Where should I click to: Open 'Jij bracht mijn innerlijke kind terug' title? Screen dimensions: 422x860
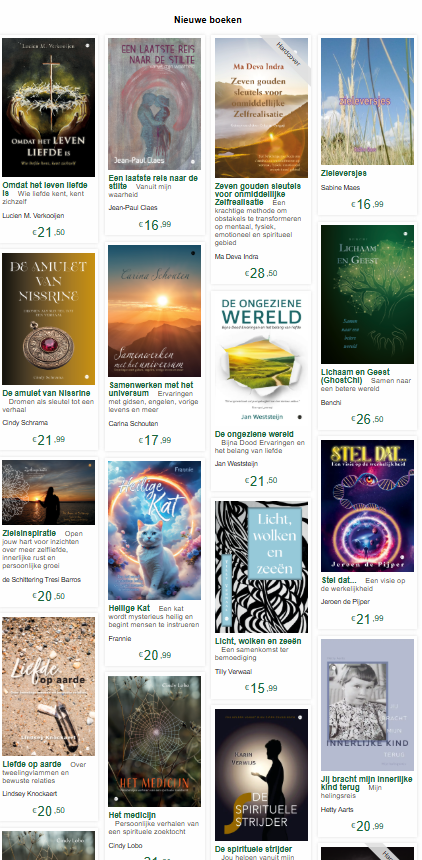pos(366,783)
